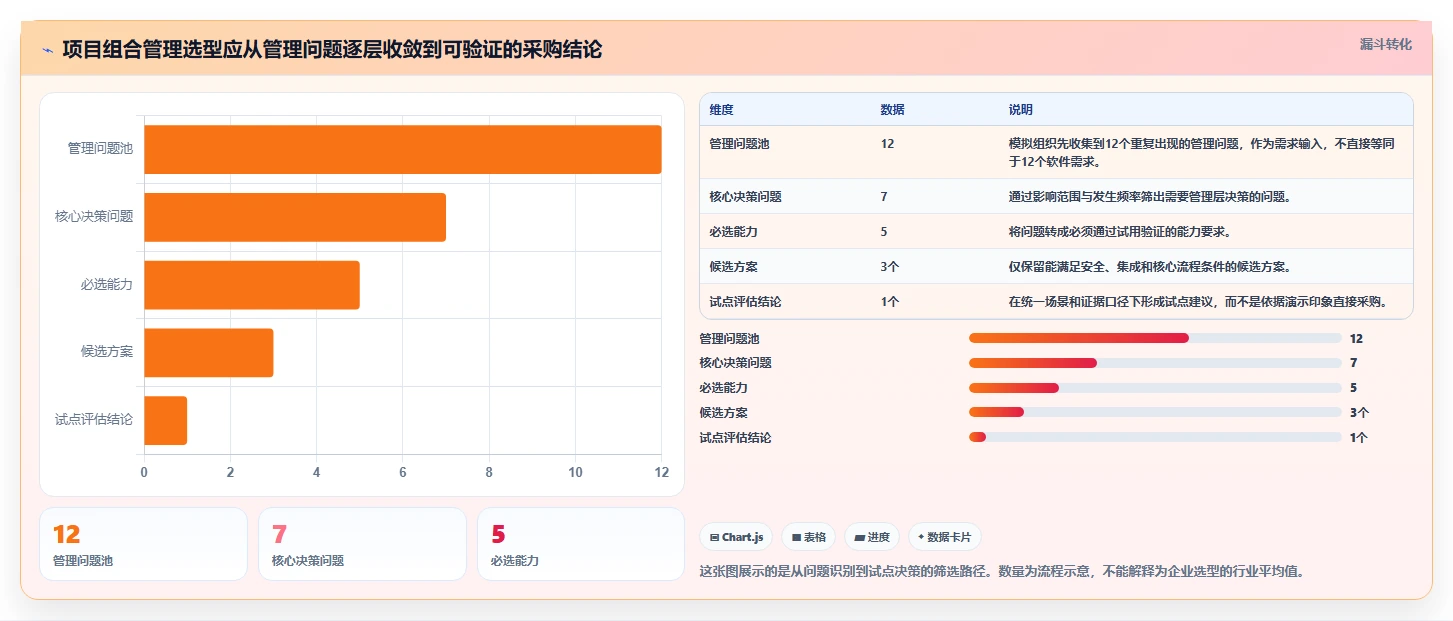Click the 漏斗转化 label in header
Screen dimensions: 1453x621
click(1386, 44)
